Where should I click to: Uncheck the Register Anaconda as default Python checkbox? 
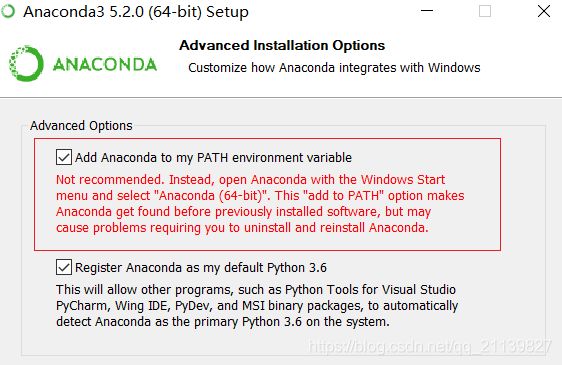point(64,267)
